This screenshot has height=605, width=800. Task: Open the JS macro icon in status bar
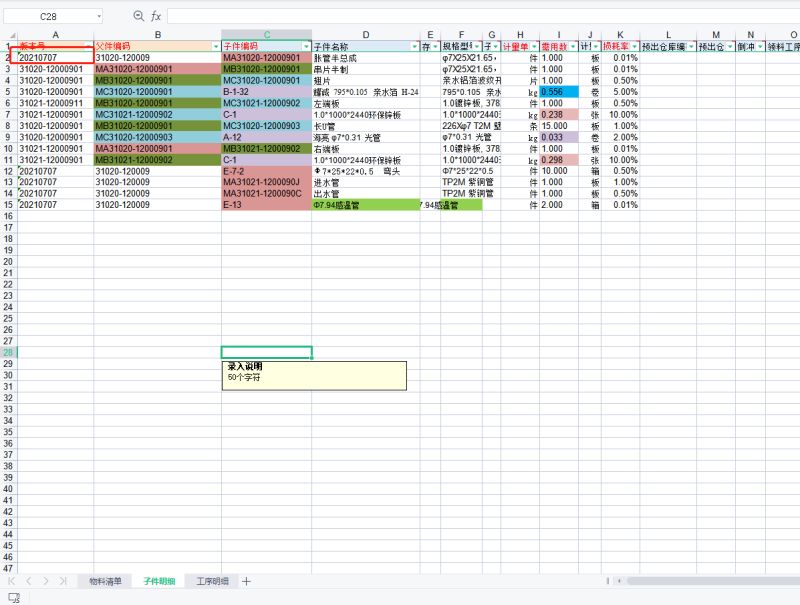(14, 597)
